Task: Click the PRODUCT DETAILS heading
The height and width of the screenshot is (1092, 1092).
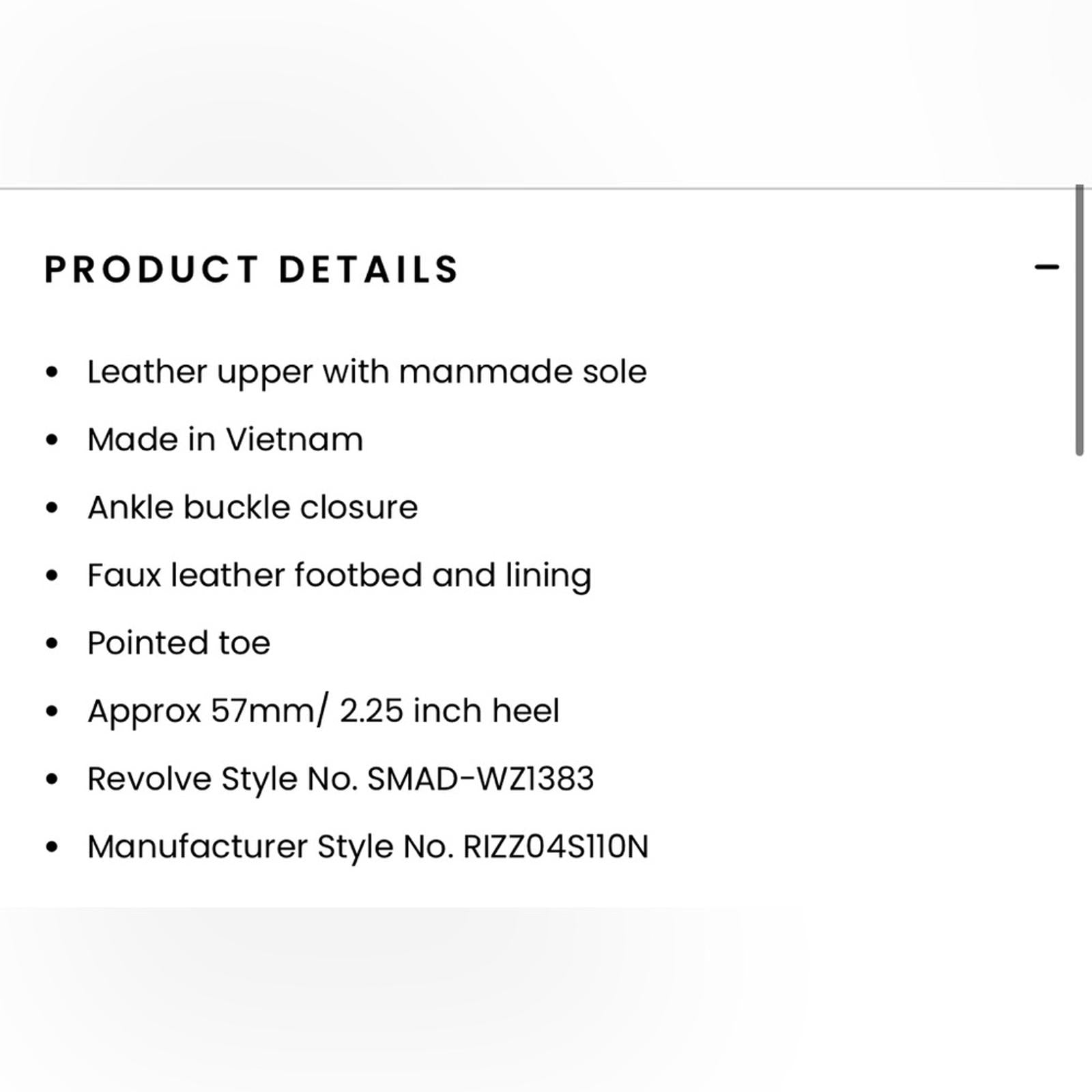Action: (x=252, y=269)
